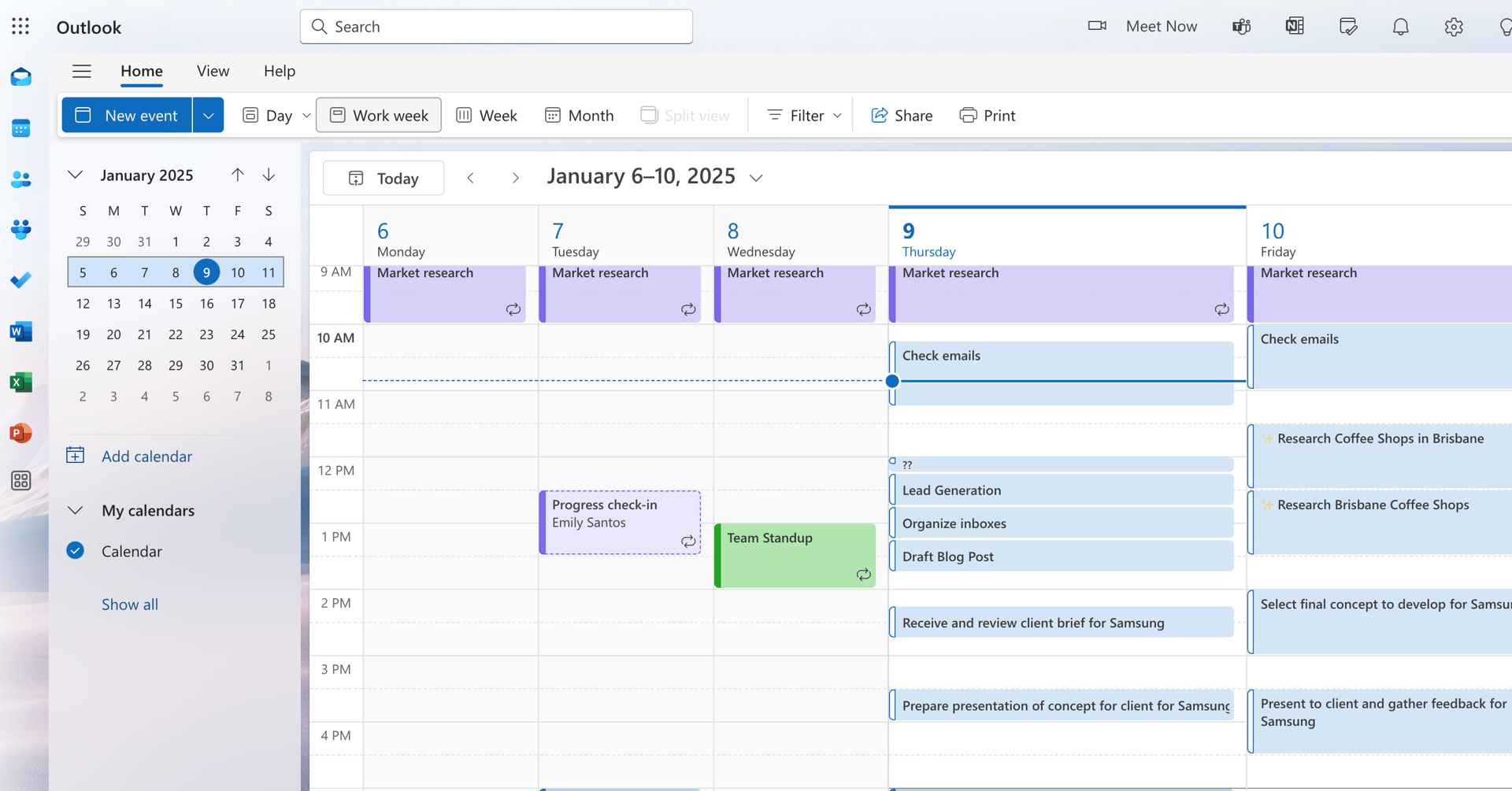The height and width of the screenshot is (791, 1512).
Task: Open Outlook Settings with the gear icon
Action: [x=1453, y=26]
